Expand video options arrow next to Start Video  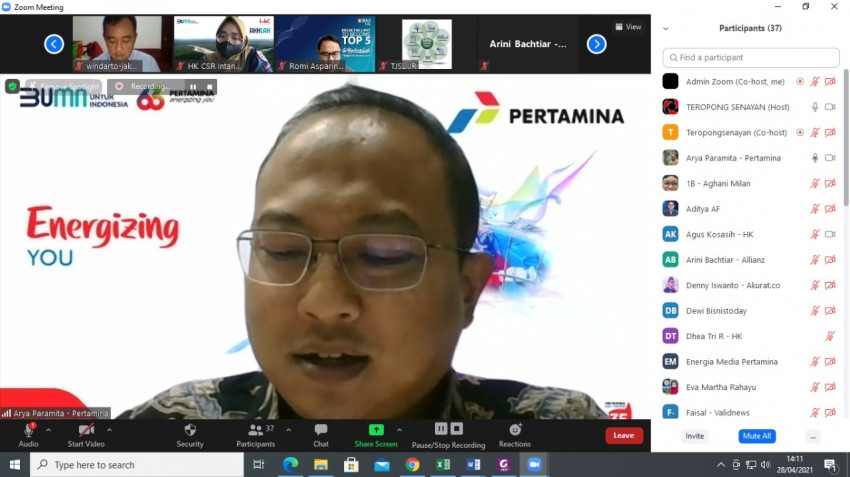pos(110,430)
